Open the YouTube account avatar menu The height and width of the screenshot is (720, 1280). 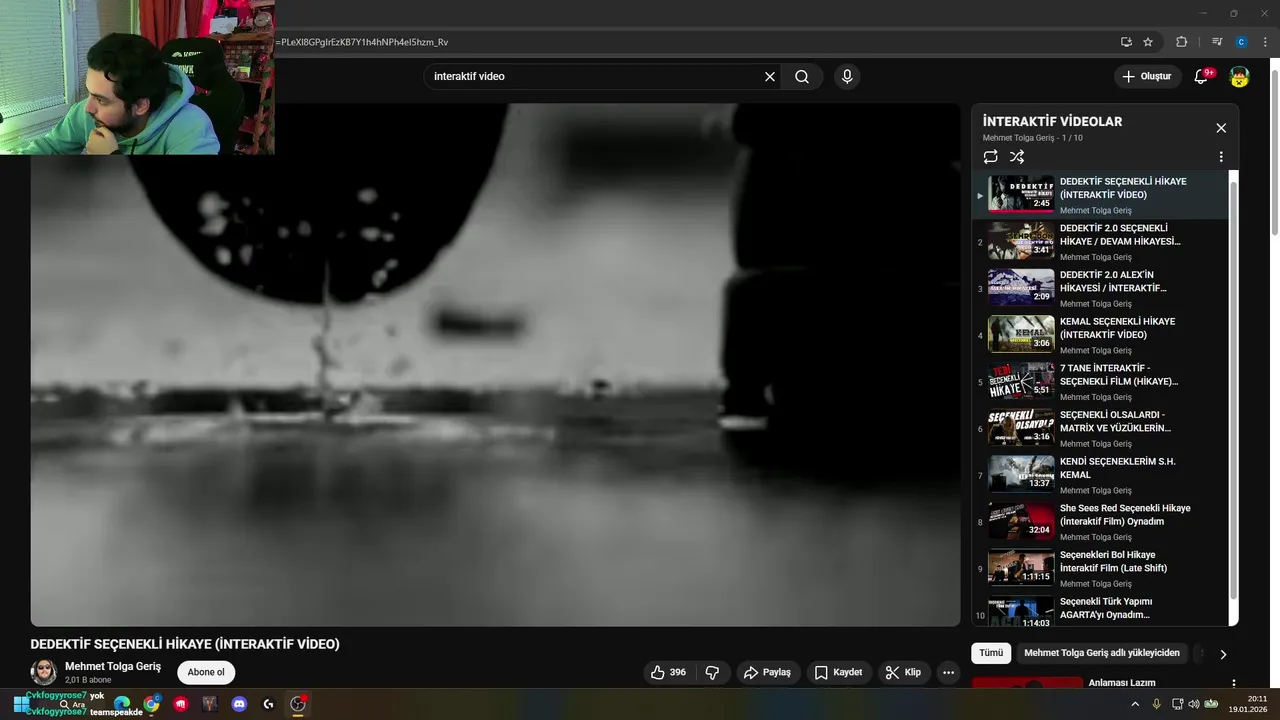coord(1240,77)
